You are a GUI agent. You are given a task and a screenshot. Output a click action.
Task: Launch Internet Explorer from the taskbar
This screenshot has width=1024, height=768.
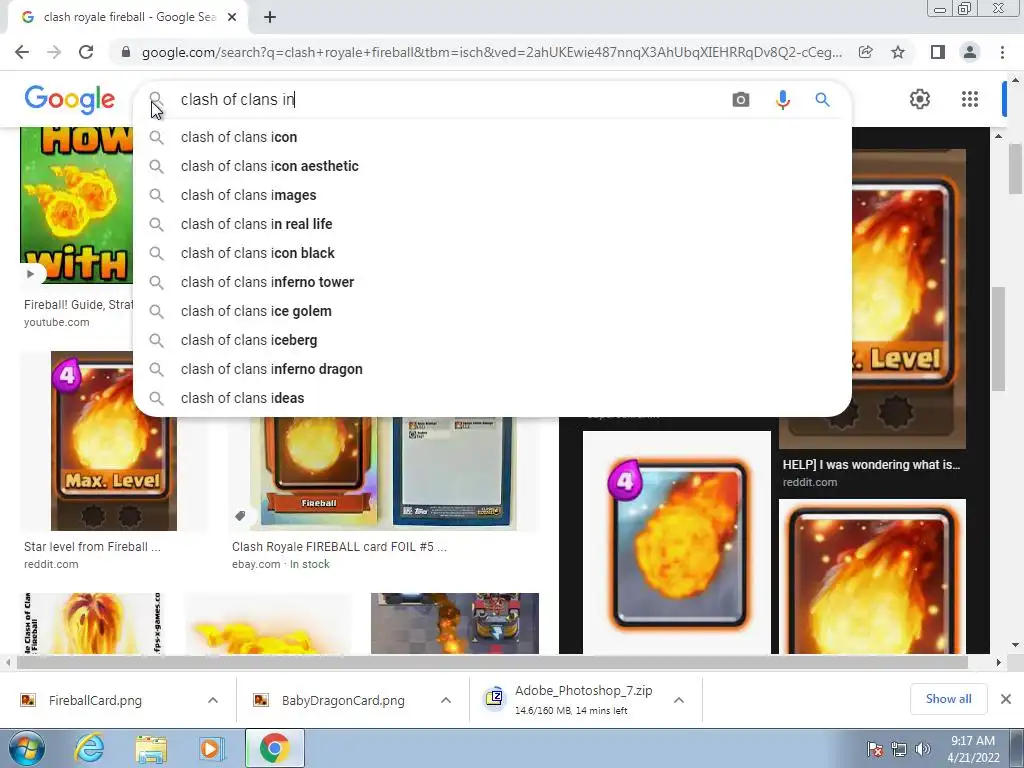tap(89, 748)
